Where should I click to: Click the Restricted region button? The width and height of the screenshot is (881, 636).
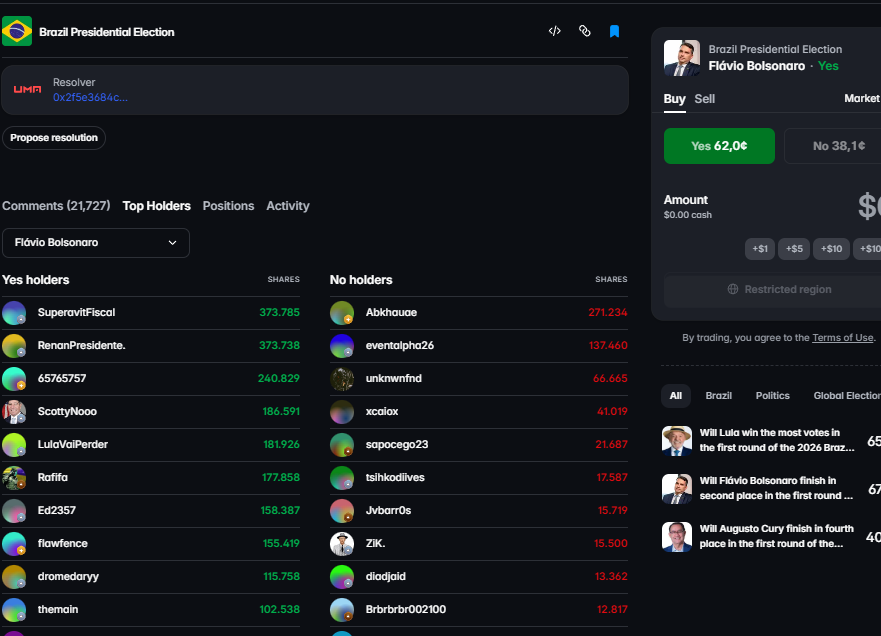pos(773,289)
